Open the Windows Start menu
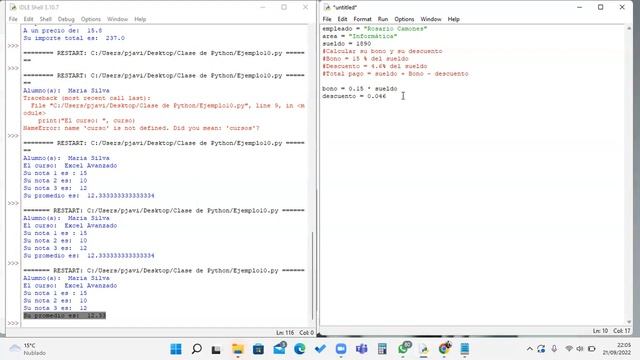This screenshot has height=360, width=640. coord(176,349)
